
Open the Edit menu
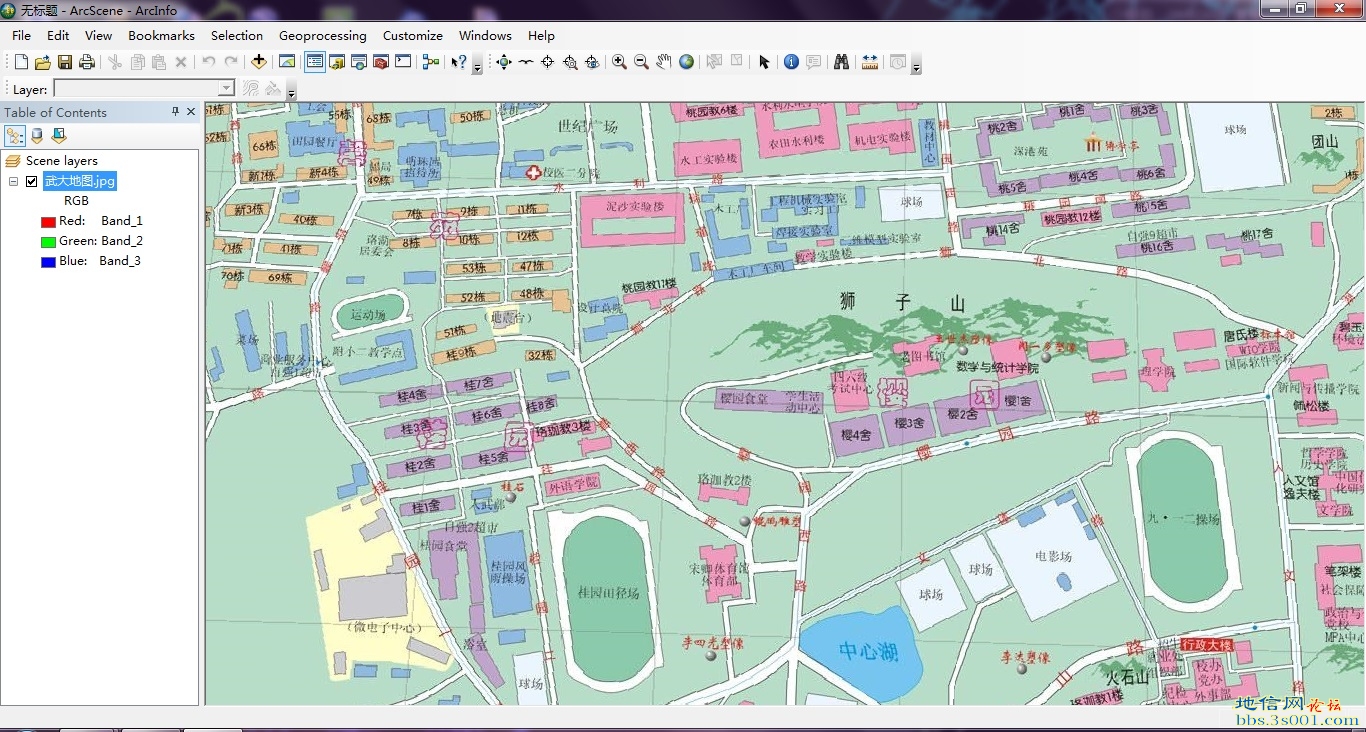coord(58,35)
